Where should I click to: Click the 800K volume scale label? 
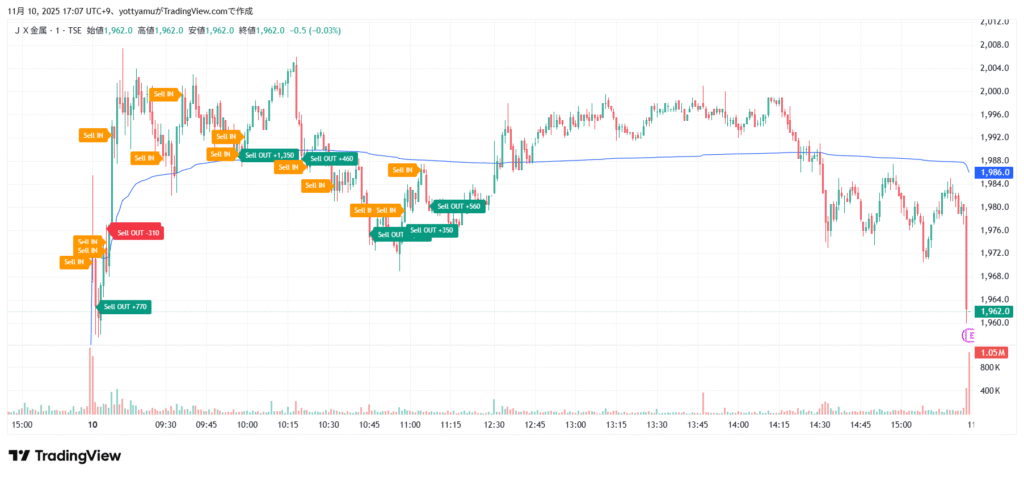991,368
